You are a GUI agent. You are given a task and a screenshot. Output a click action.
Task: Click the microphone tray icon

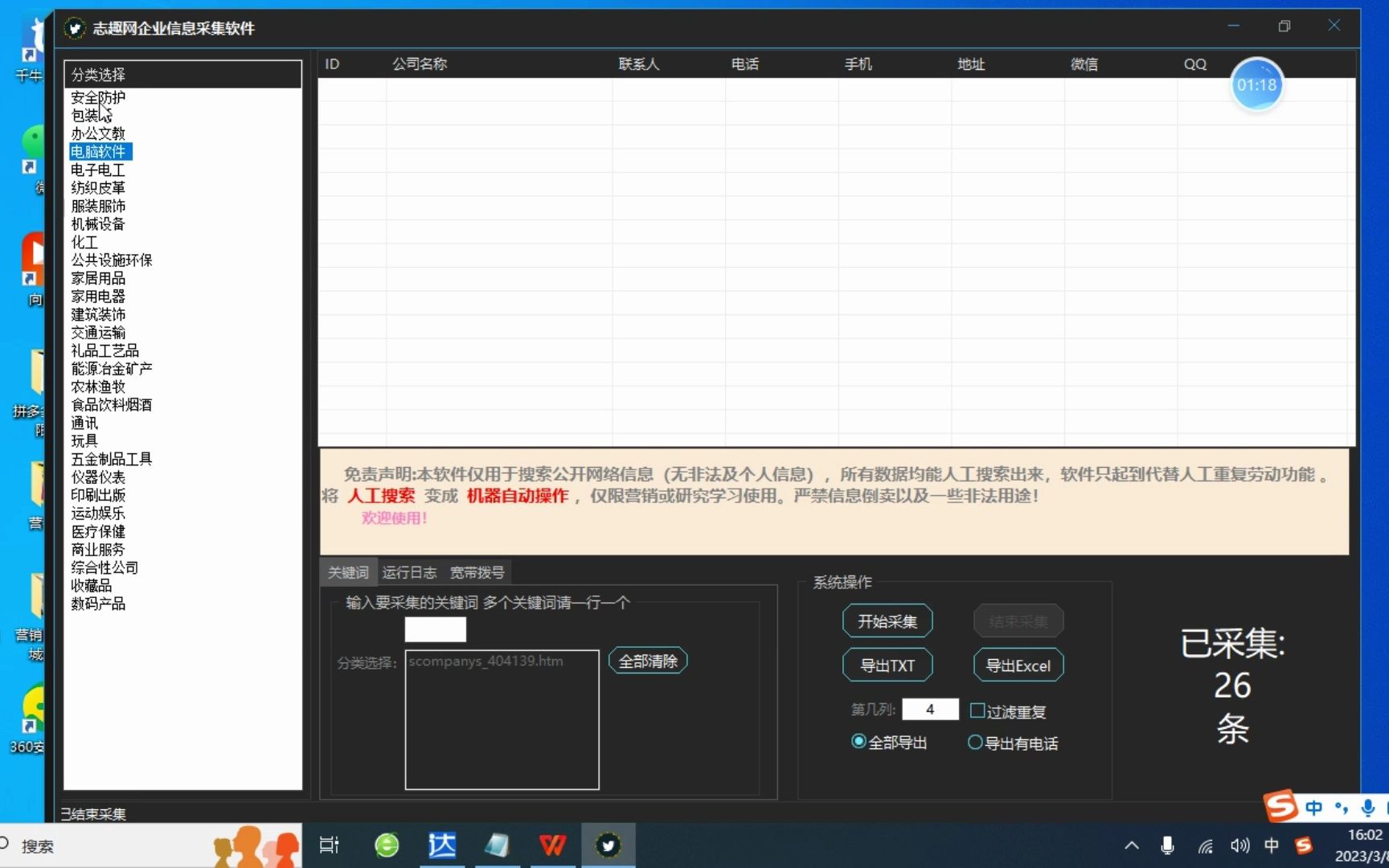click(1167, 845)
